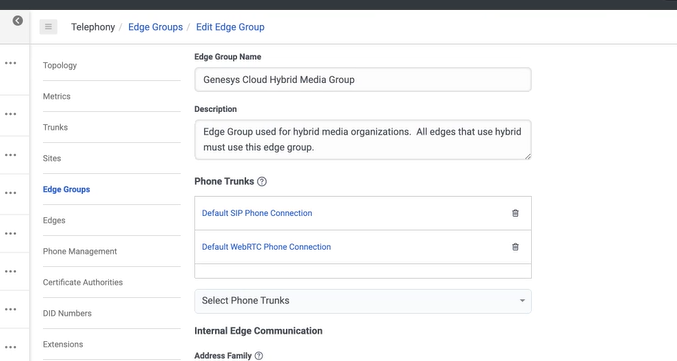Open Phone Management section
This screenshot has height=361, width=677.
80,251
